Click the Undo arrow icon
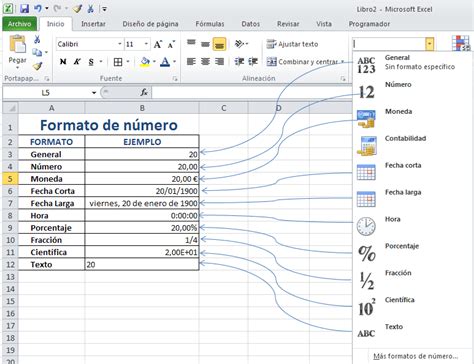The height and width of the screenshot is (364, 474). [38, 9]
